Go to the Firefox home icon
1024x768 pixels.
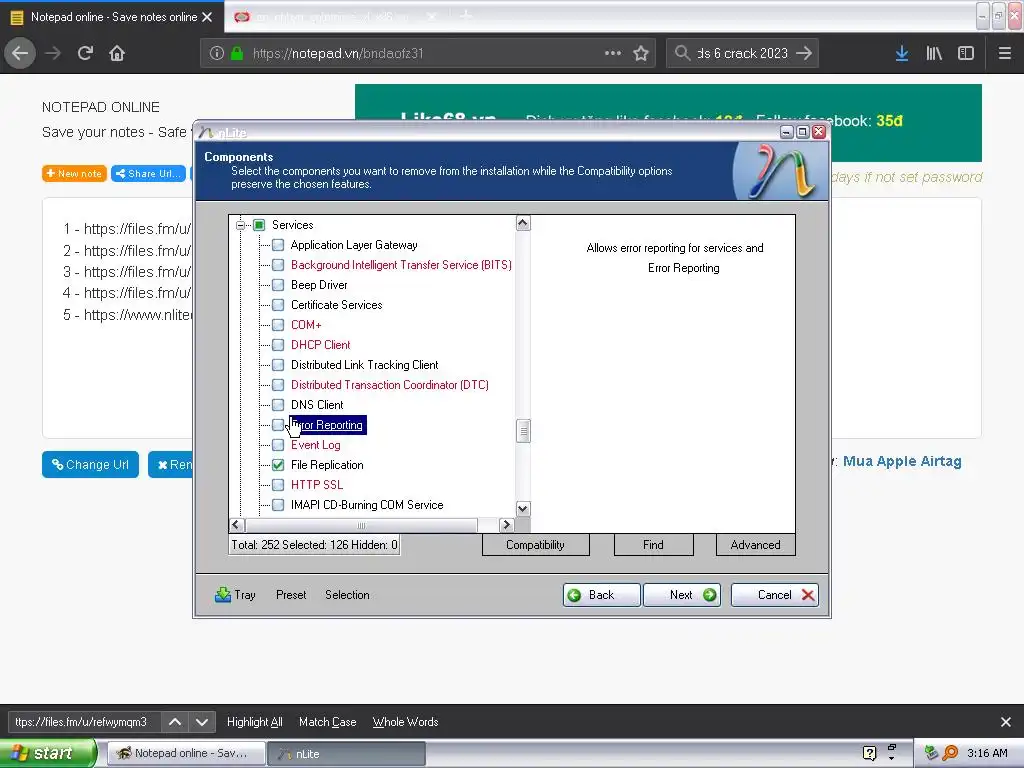pos(117,53)
